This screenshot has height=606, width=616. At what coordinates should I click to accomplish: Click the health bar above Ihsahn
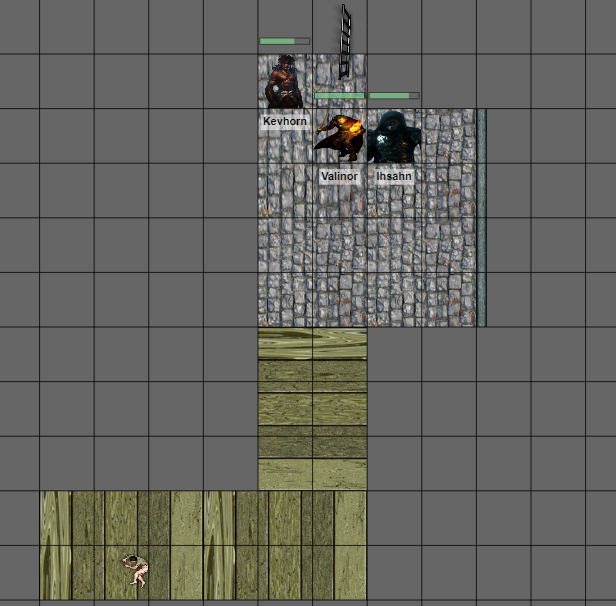point(394,95)
